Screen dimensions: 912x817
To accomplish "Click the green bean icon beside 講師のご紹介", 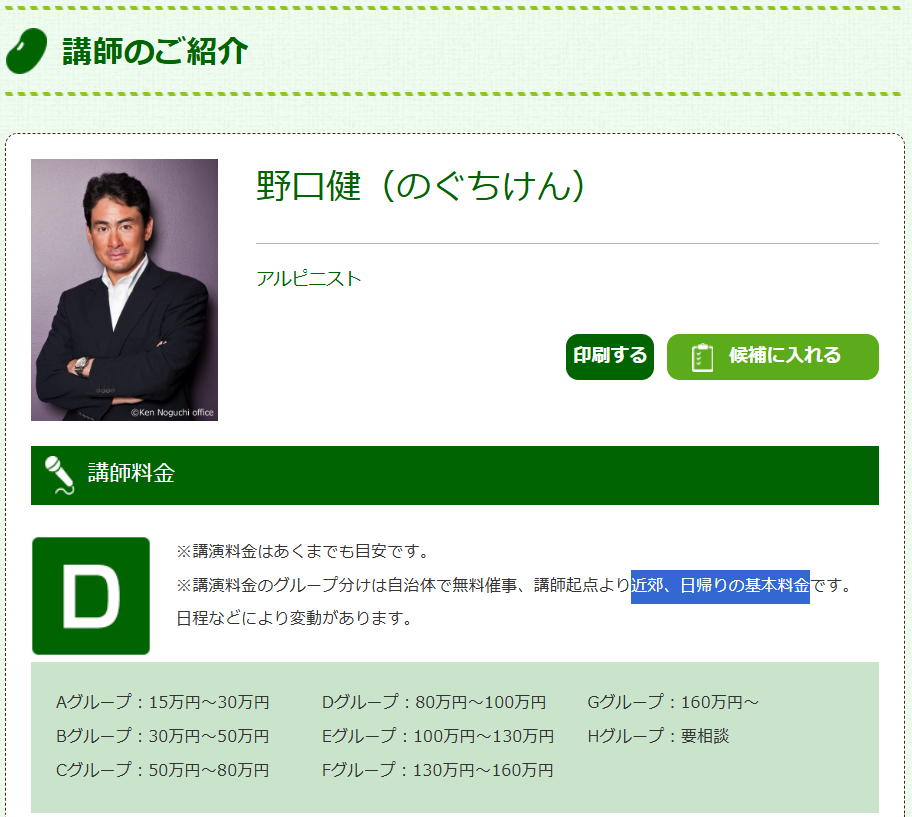I will pos(27,51).
